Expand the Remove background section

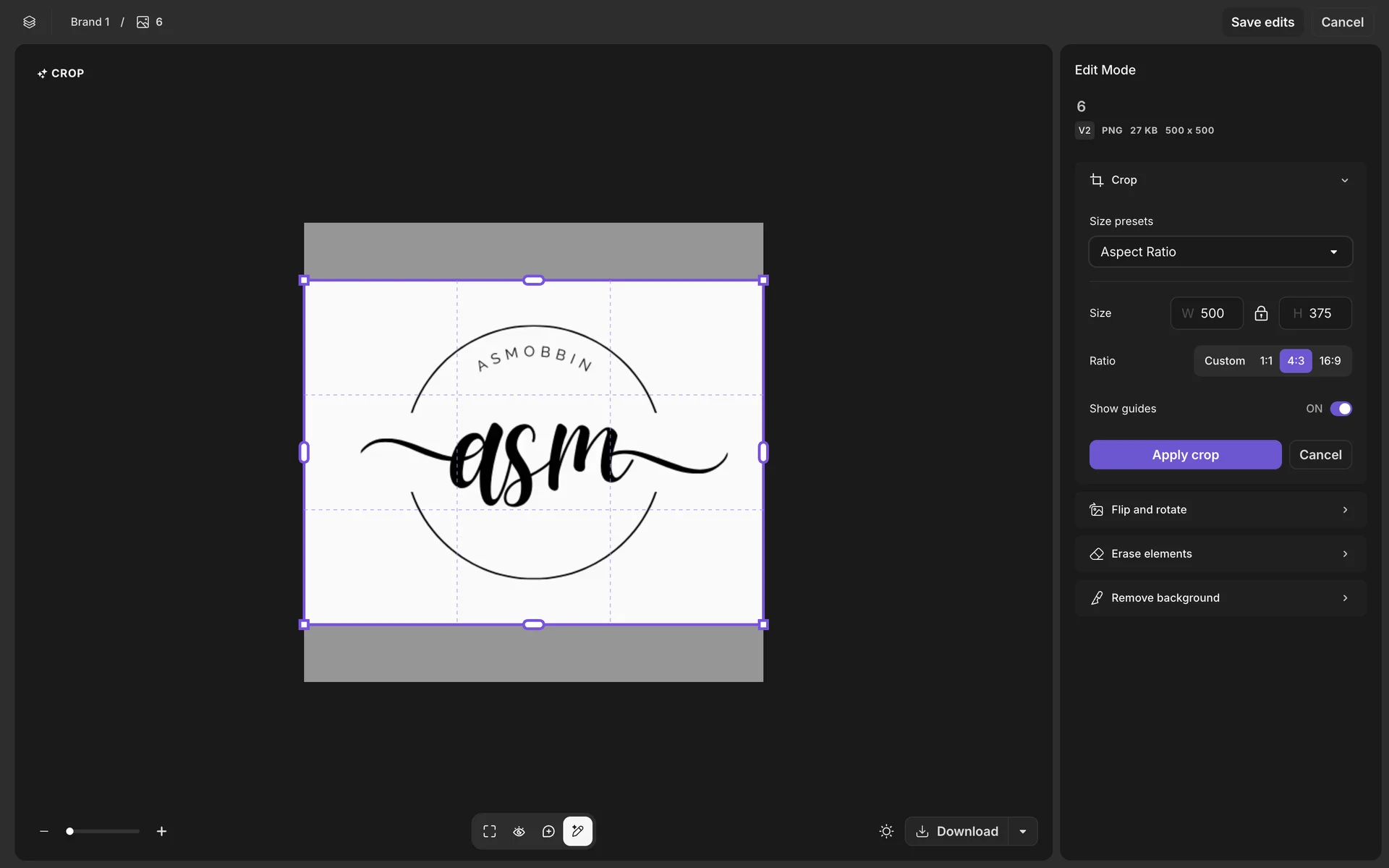[1220, 598]
